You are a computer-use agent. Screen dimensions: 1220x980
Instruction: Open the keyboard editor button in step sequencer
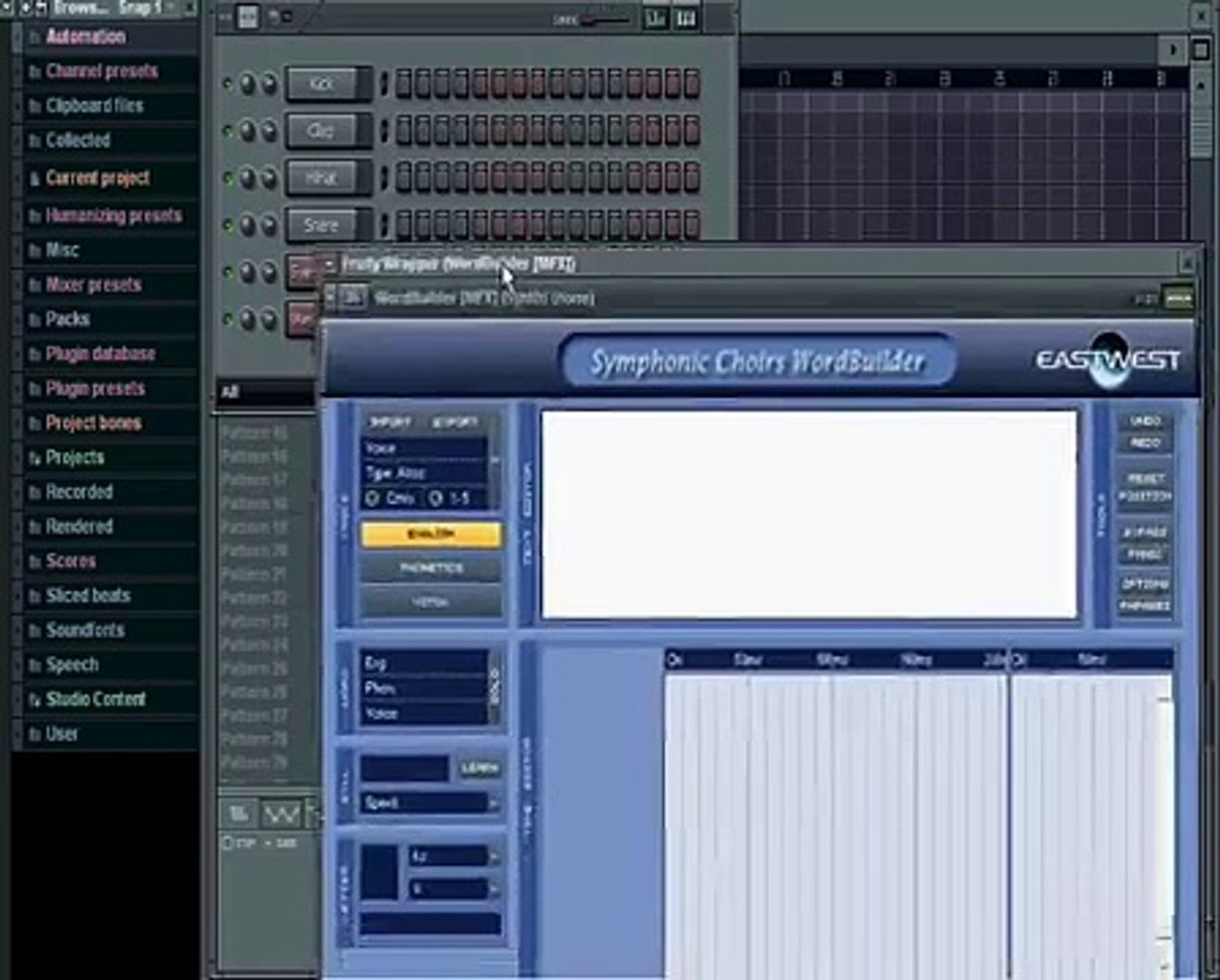click(685, 17)
